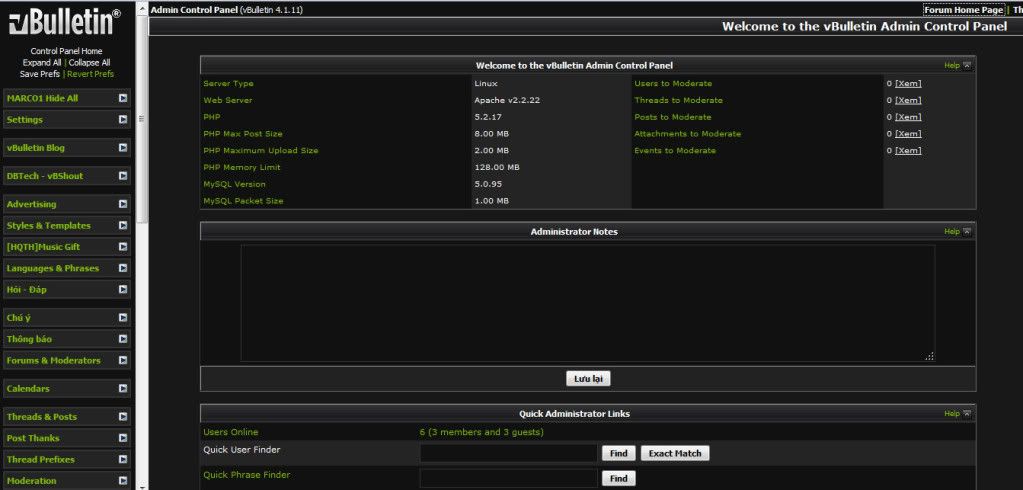Click the Exact Match button

[674, 453]
